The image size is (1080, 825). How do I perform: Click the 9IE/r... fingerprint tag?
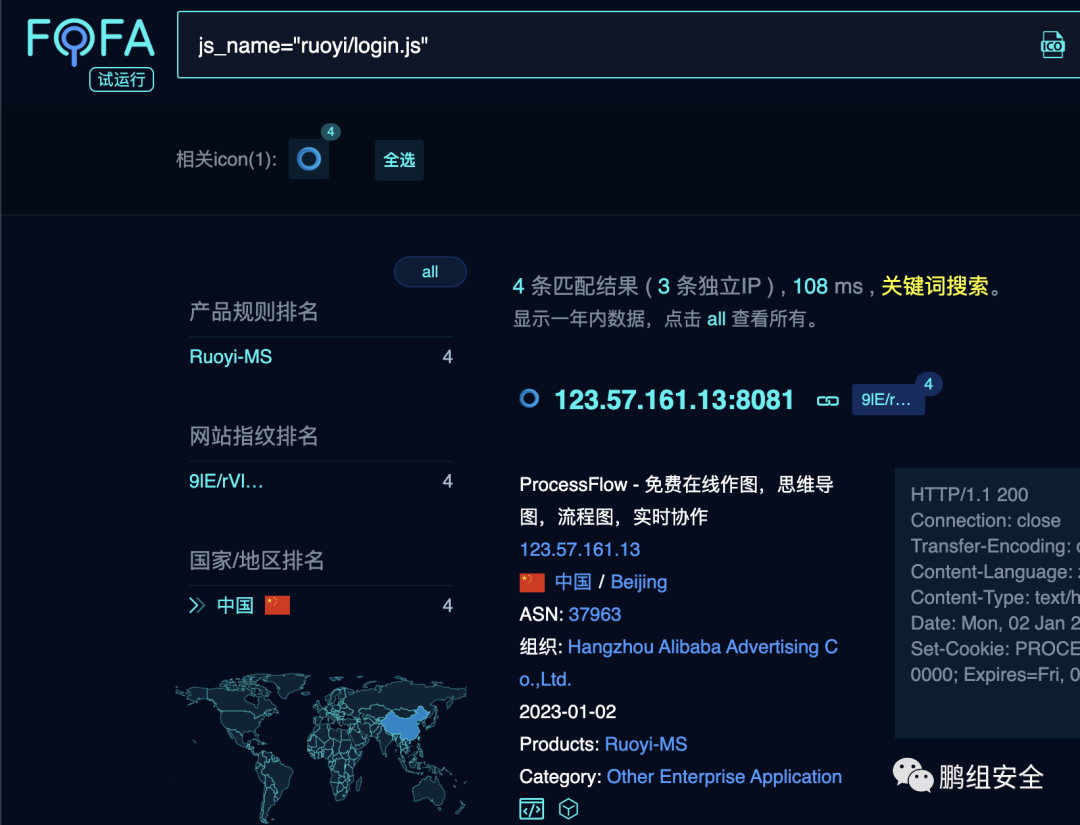point(888,399)
